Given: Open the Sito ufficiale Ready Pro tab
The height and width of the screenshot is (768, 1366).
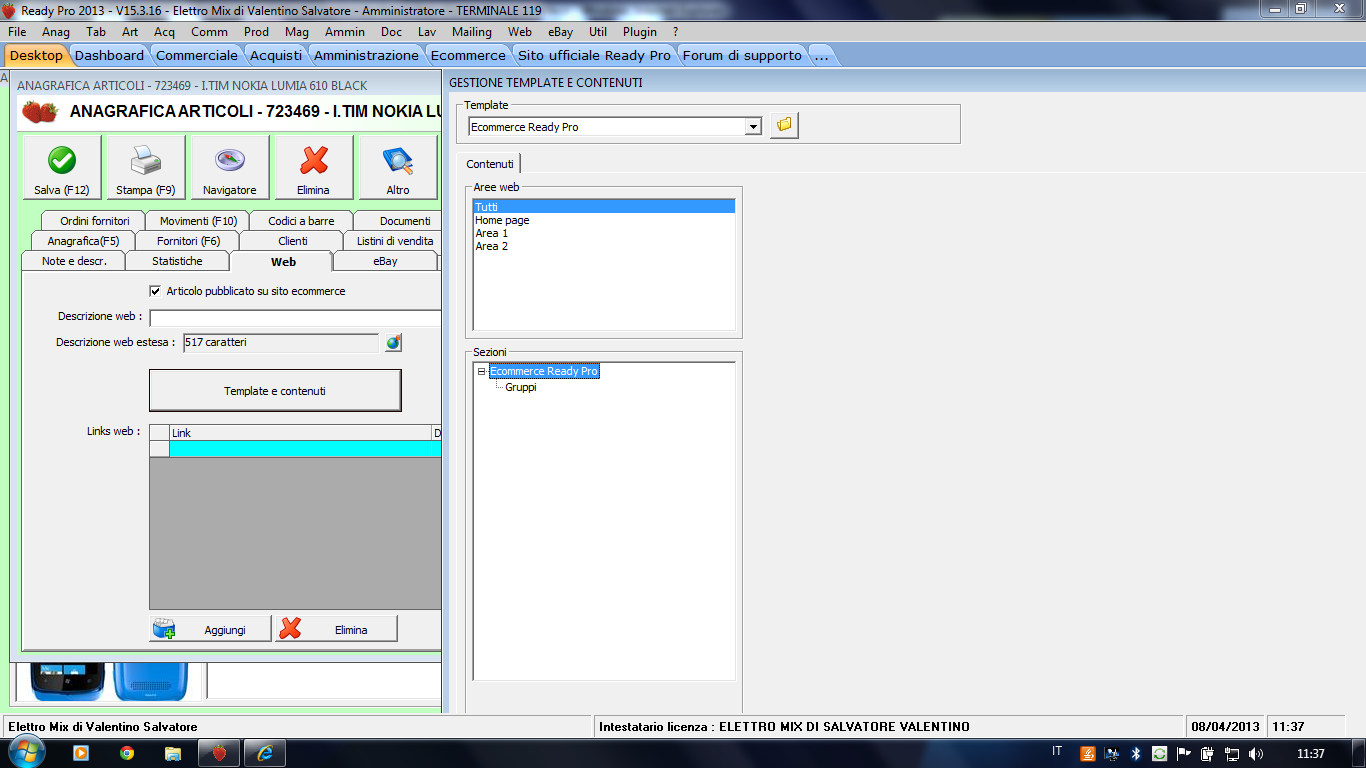Looking at the screenshot, I should coord(595,55).
